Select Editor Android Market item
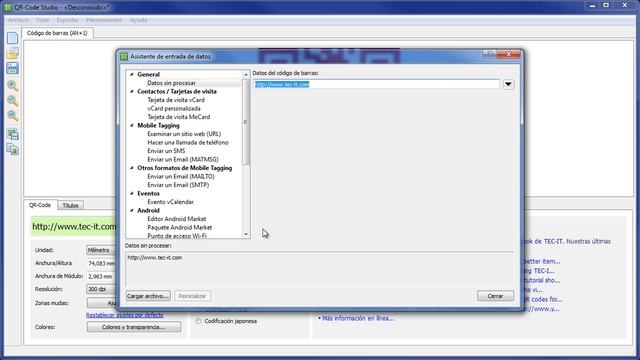This screenshot has width=640, height=360. coord(177,219)
